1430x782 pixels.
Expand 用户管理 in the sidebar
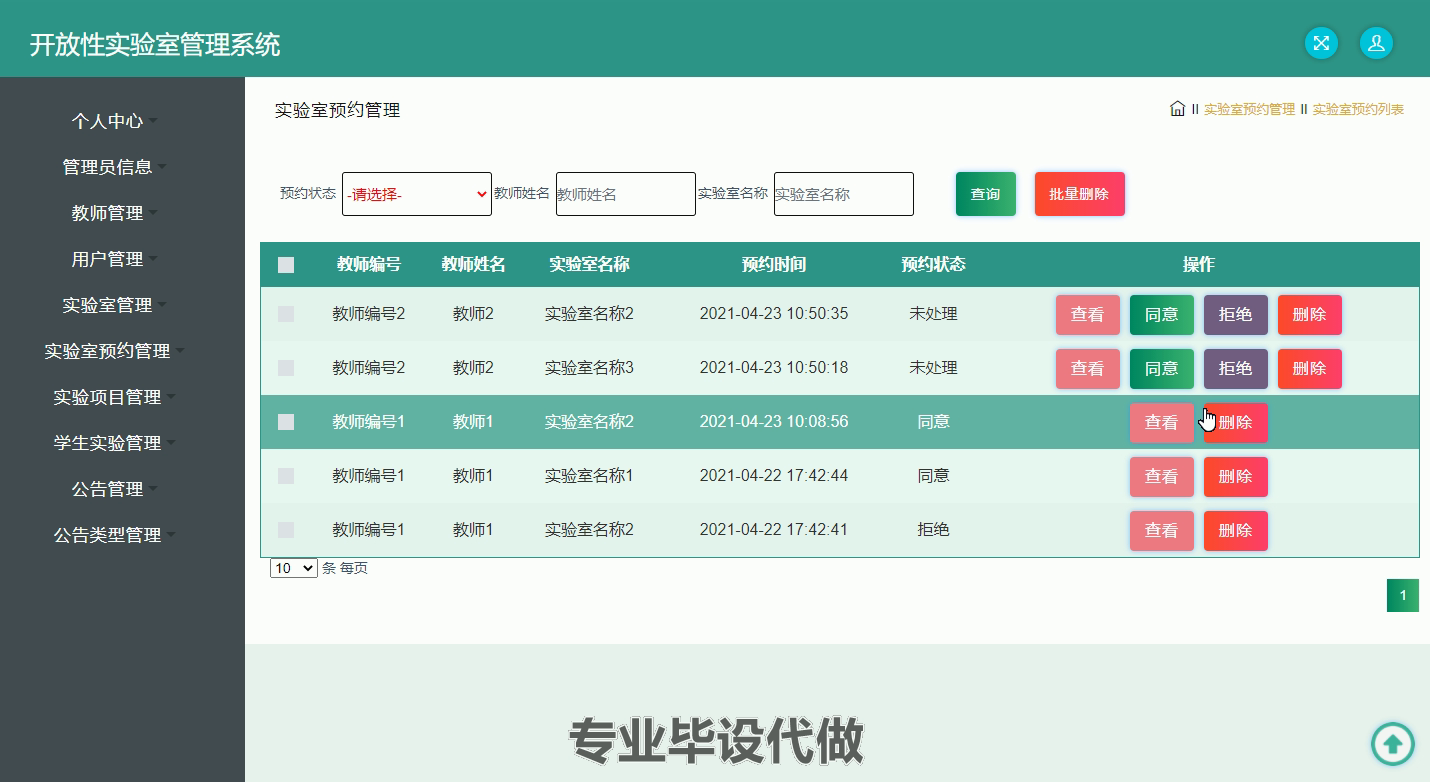(x=114, y=259)
